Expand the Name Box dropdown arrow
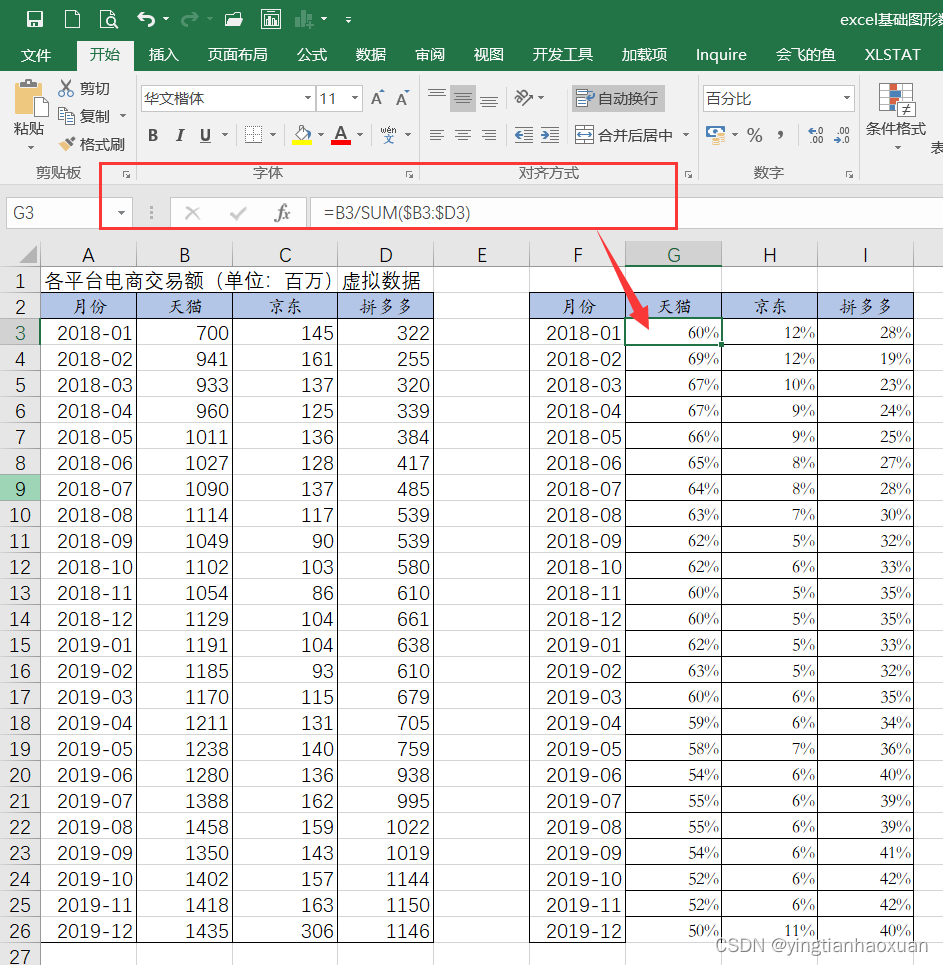 (121, 213)
